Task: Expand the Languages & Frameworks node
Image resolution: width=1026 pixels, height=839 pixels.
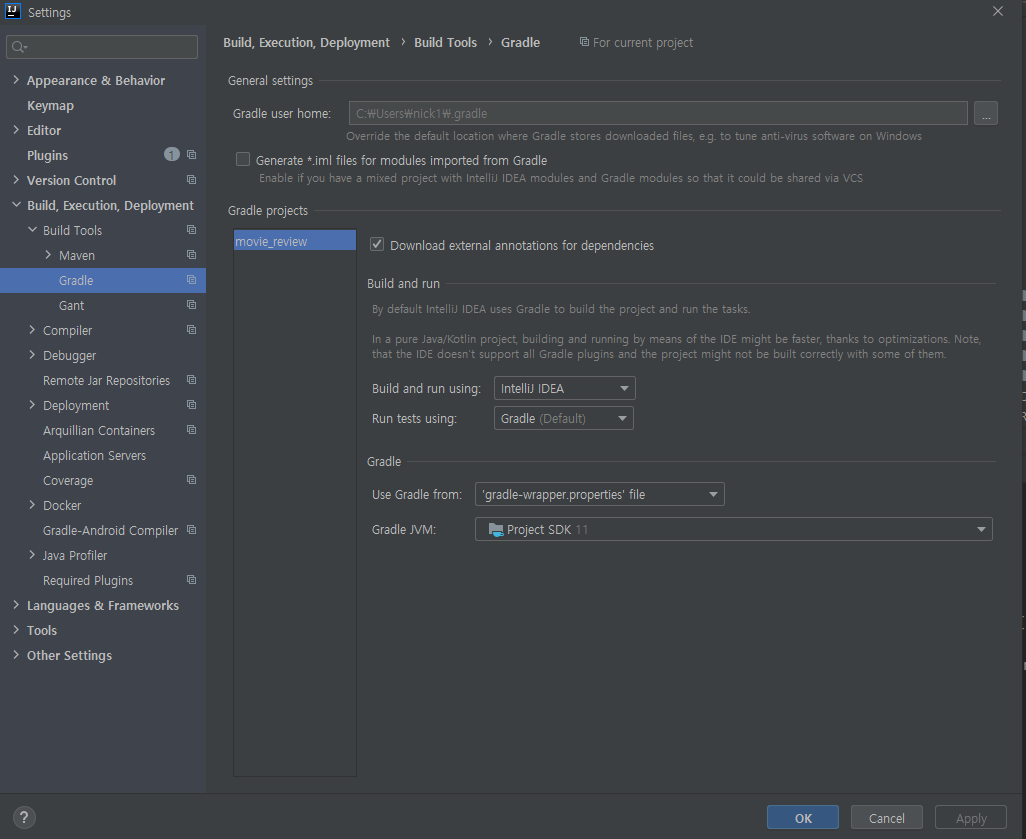Action: click(16, 605)
